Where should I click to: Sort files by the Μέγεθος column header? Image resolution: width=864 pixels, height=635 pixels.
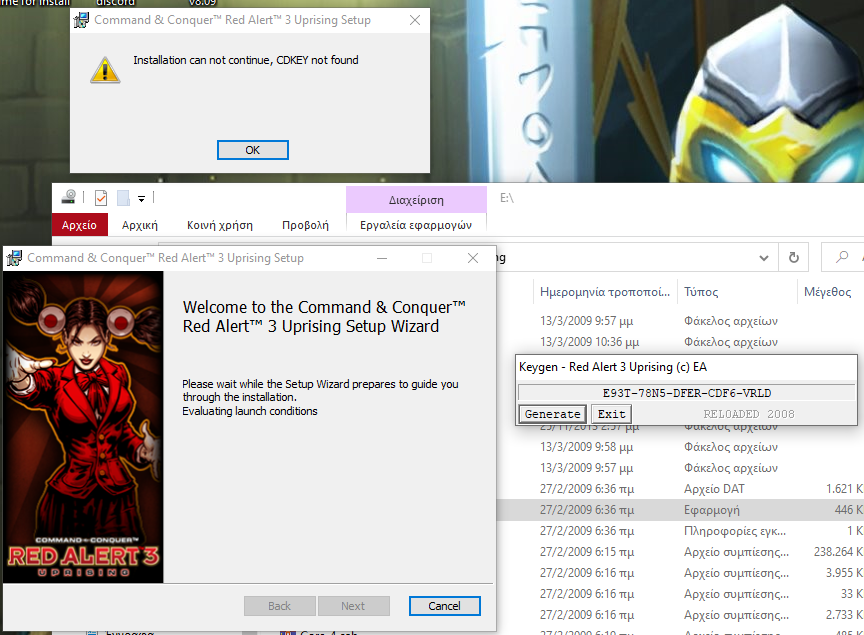(829, 292)
